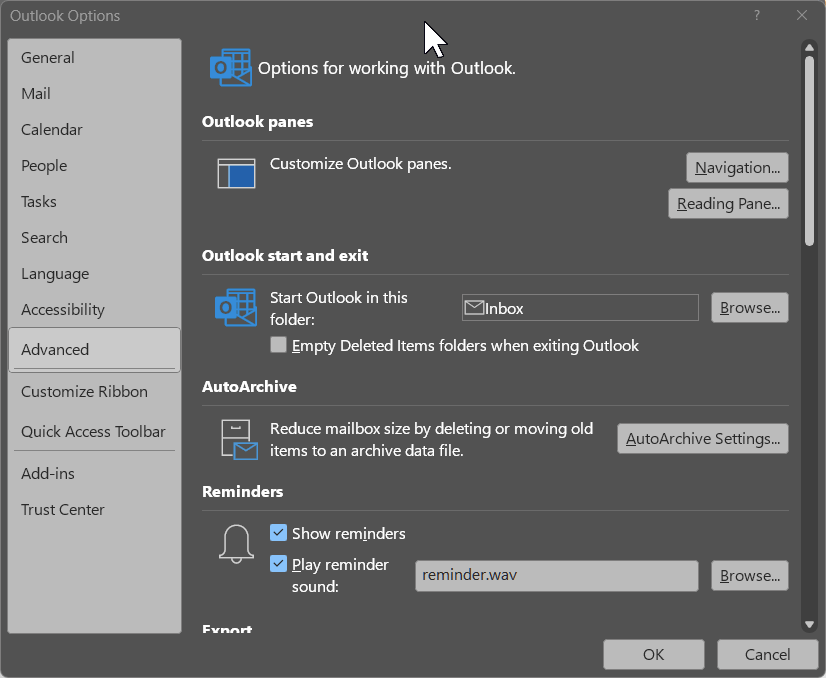826x678 pixels.
Task: Confirm changes with the OK button
Action: click(x=654, y=654)
